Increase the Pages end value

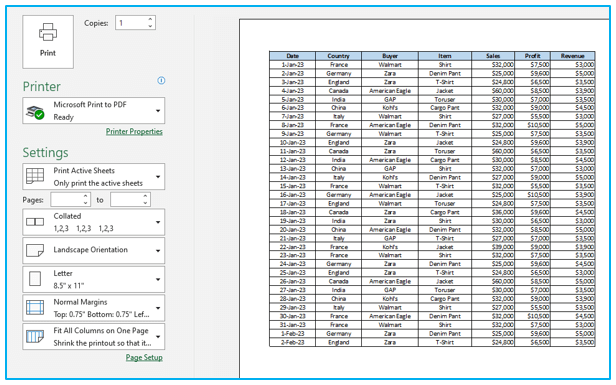click(145, 196)
